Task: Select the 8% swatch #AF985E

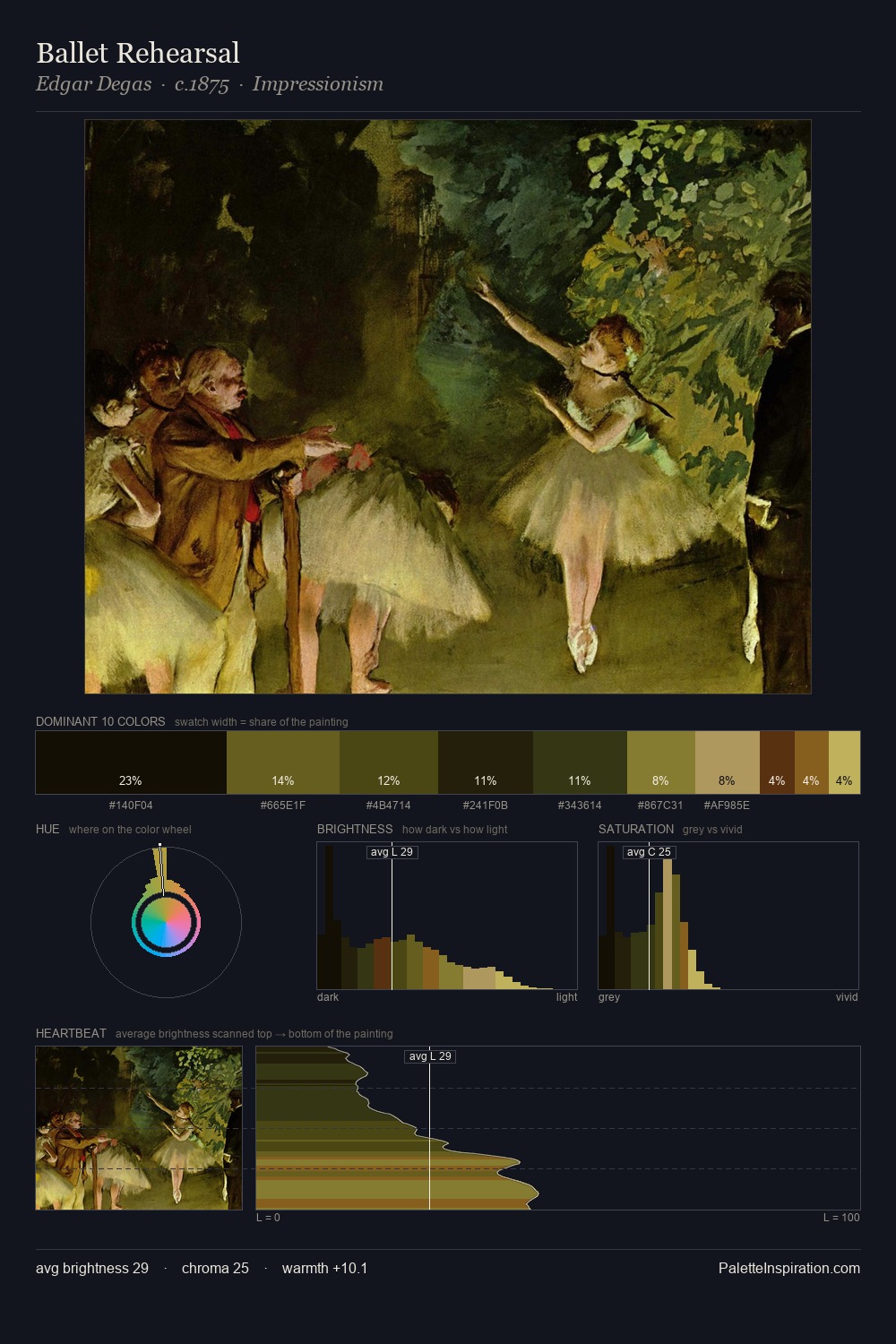Action: pyautogui.click(x=727, y=762)
